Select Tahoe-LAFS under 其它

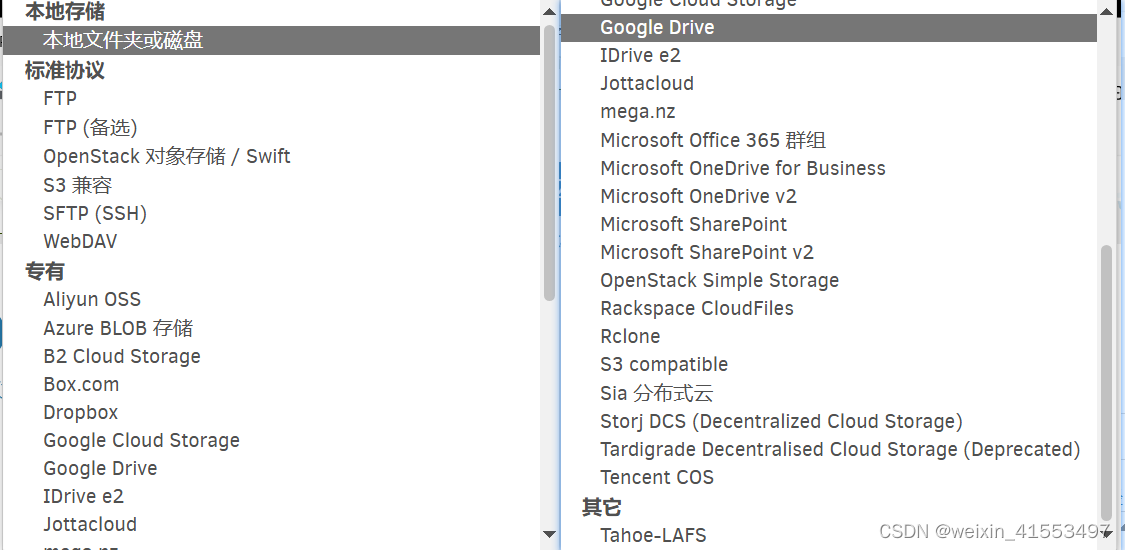[653, 535]
